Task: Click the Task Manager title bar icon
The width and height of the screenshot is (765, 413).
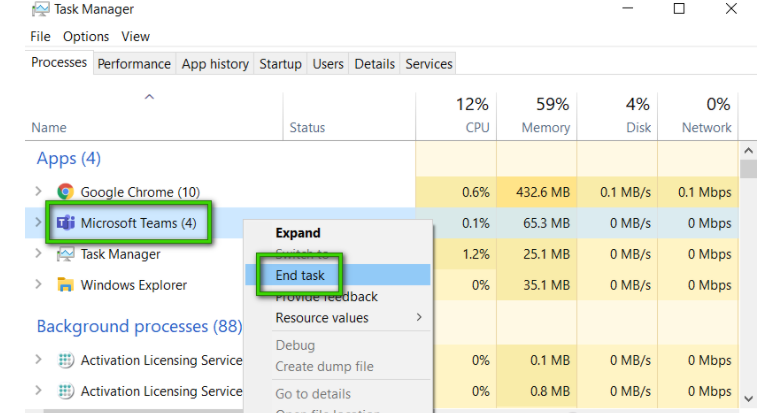Action: 40,9
